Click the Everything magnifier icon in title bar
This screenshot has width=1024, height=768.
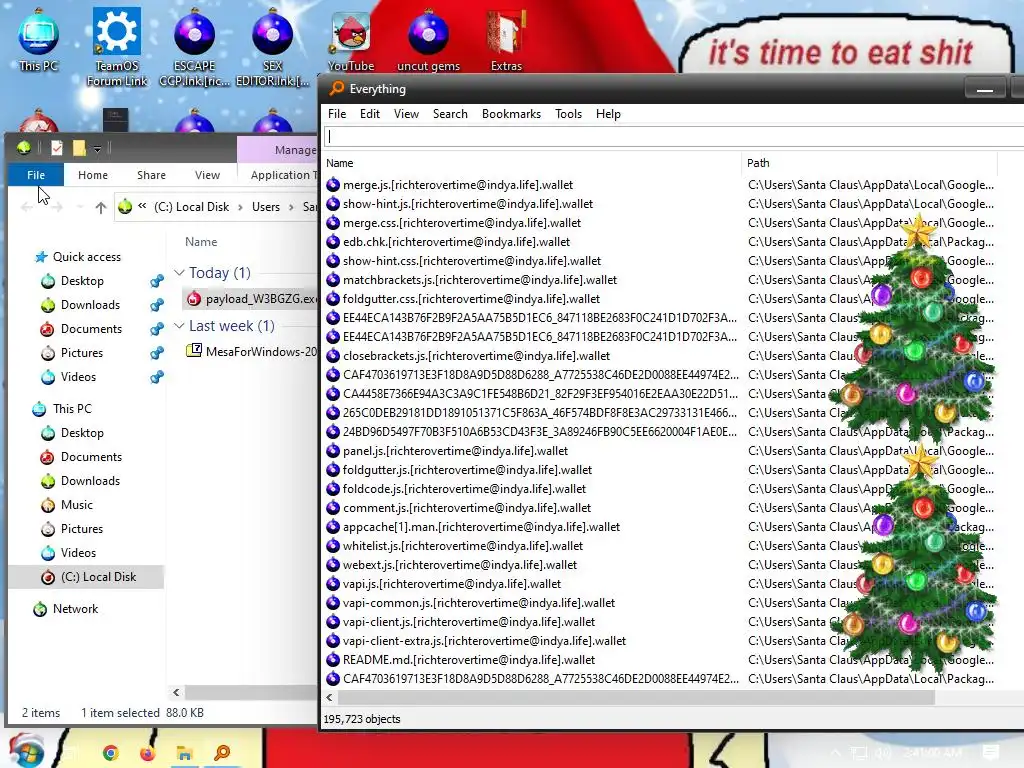point(337,88)
